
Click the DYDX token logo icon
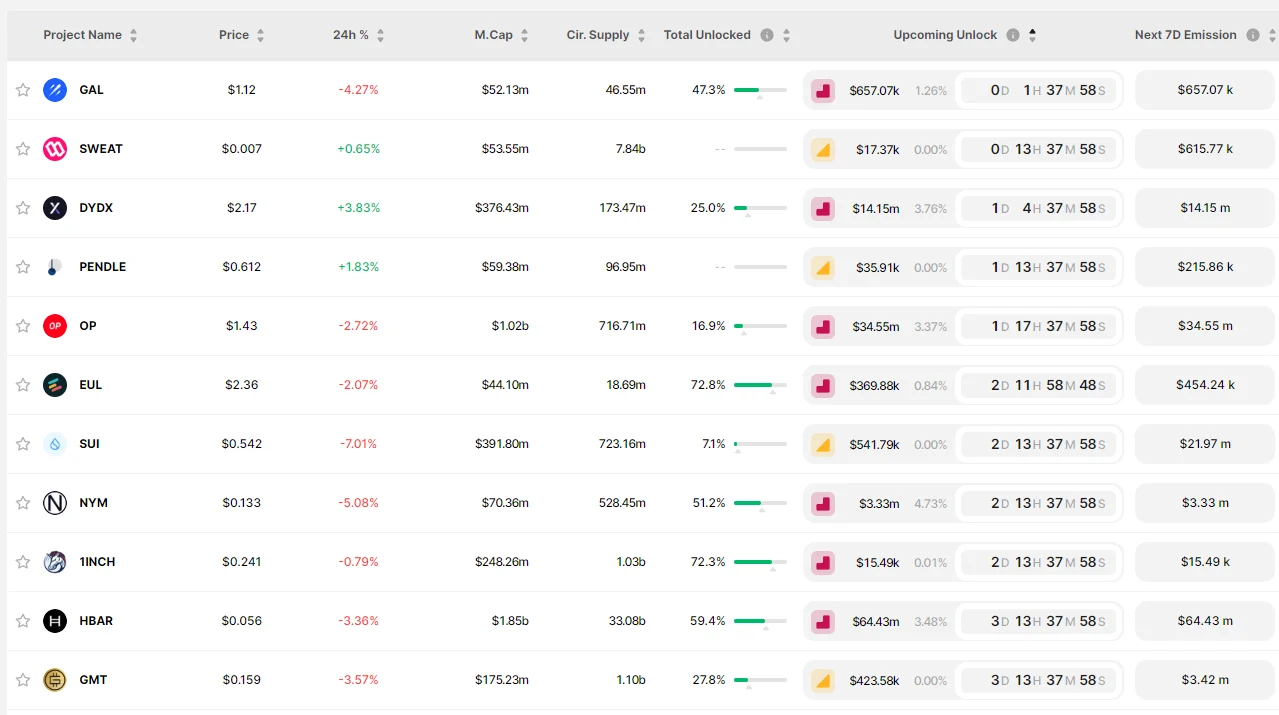click(55, 208)
